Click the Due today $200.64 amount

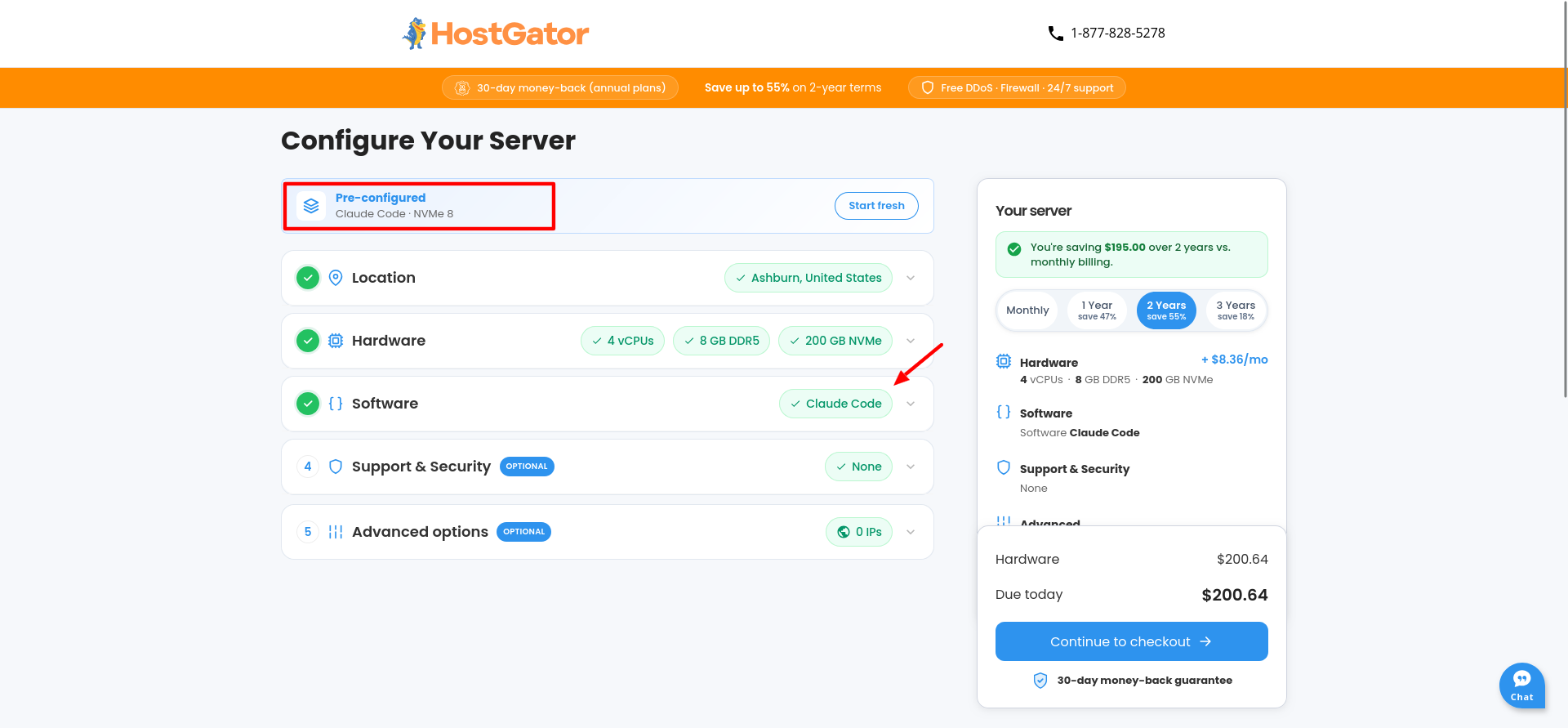tap(1234, 595)
